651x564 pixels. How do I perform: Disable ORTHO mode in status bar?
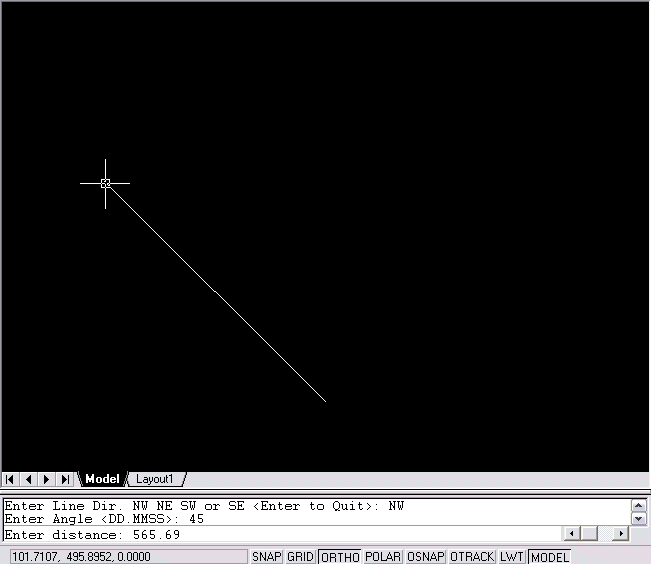(x=340, y=557)
